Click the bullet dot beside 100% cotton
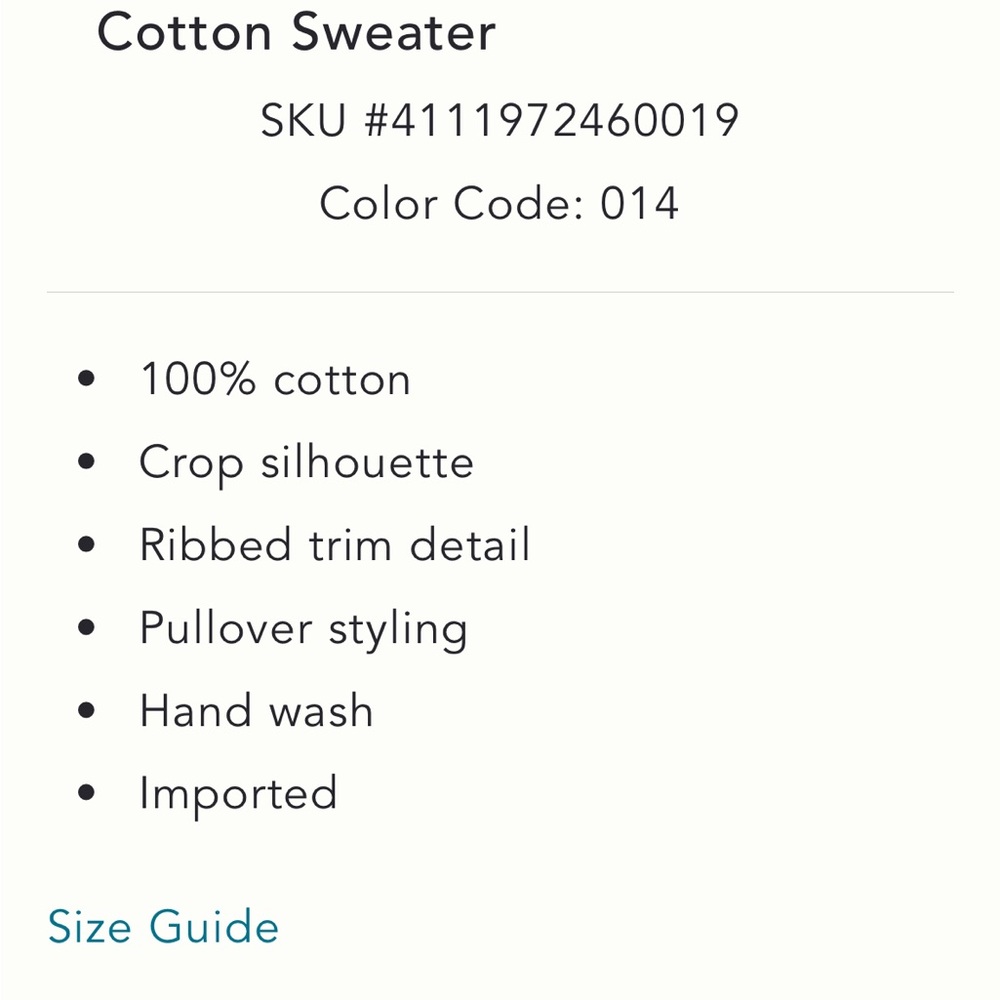The height and width of the screenshot is (1000, 1000). [x=86, y=378]
